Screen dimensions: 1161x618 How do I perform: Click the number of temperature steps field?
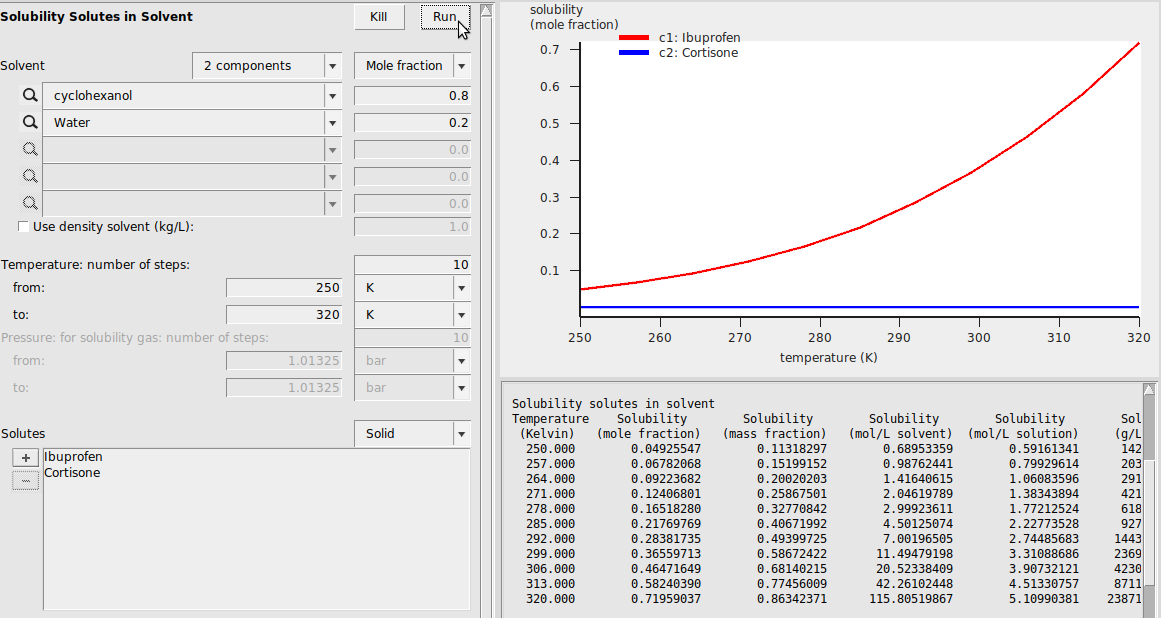[412, 265]
